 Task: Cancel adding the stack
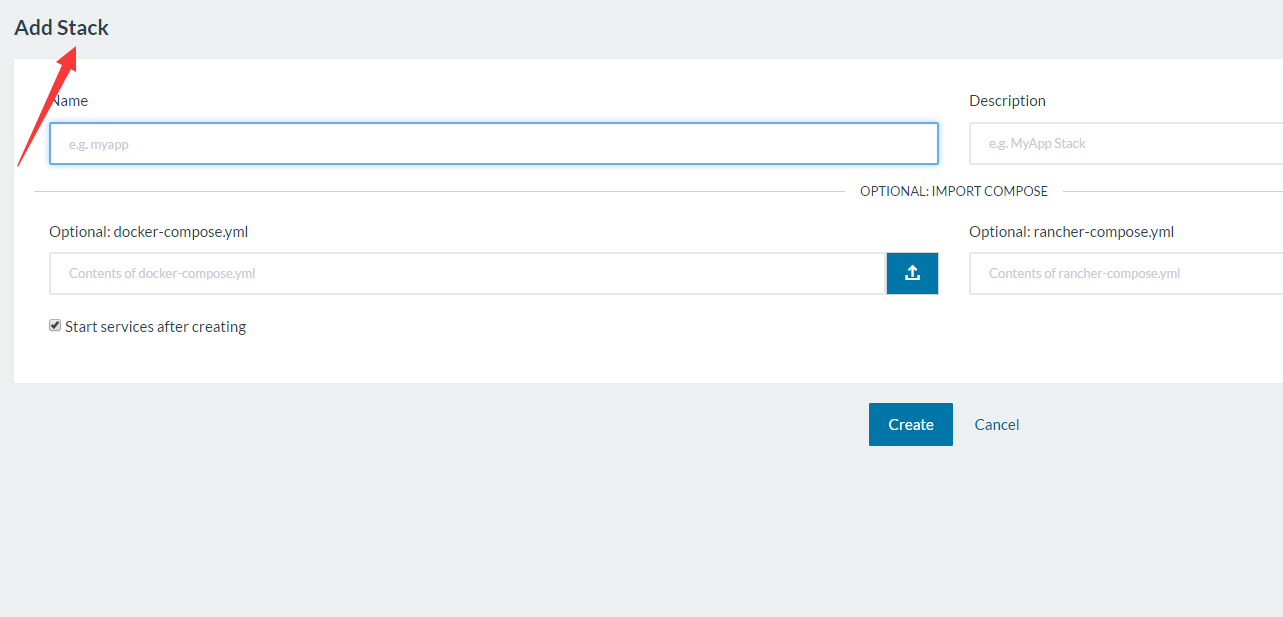pyautogui.click(x=996, y=425)
